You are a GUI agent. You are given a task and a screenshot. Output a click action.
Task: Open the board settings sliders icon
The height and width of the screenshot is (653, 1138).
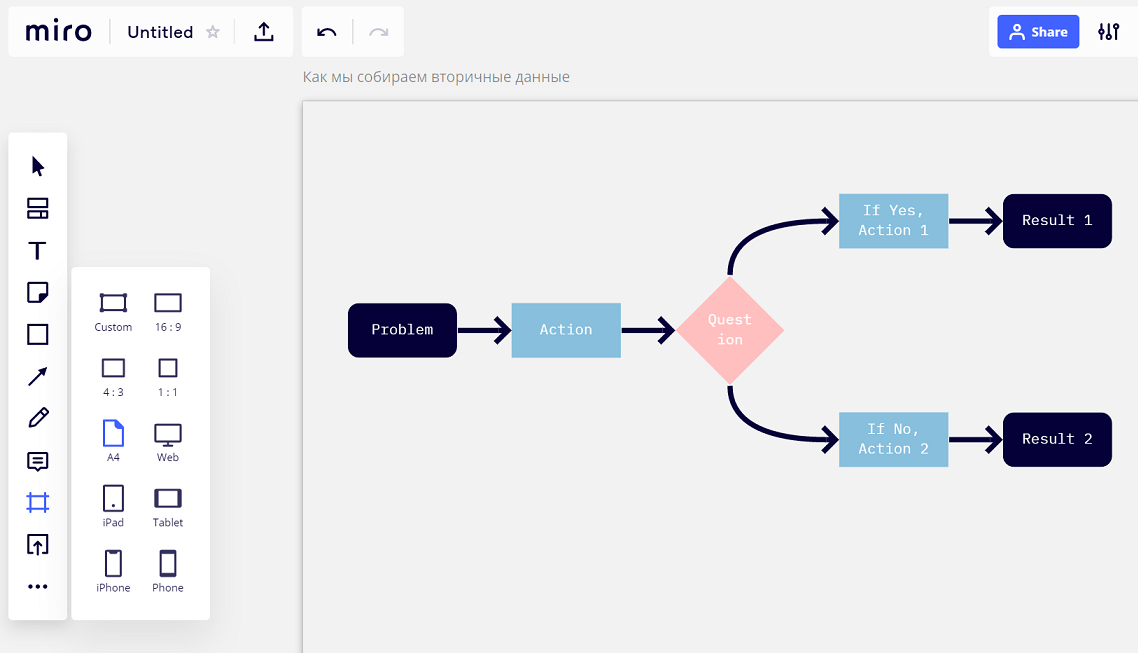[x=1108, y=32]
